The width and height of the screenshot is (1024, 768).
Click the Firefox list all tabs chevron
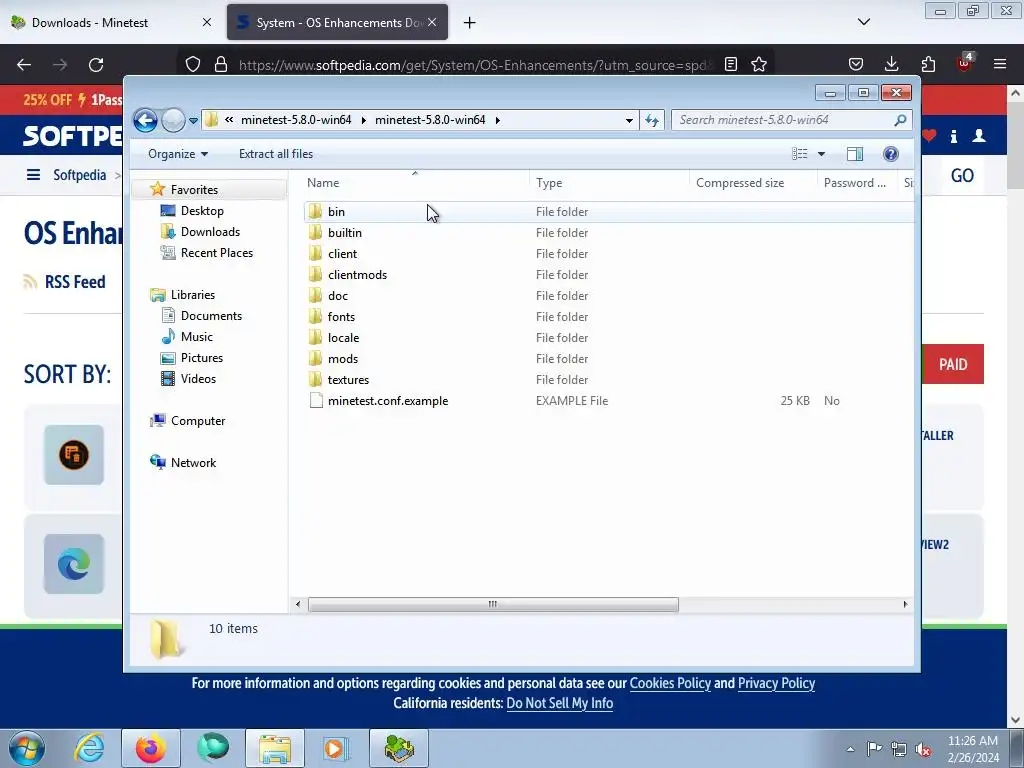(x=863, y=22)
